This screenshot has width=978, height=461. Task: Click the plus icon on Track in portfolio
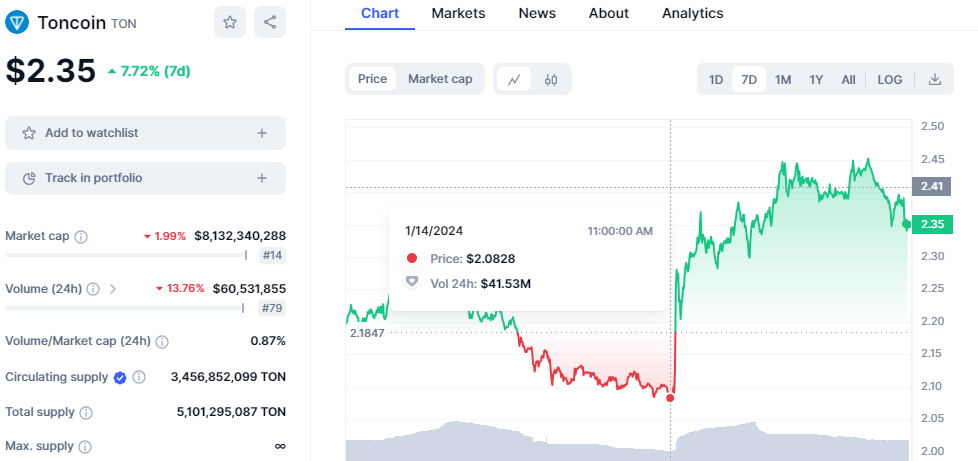(262, 178)
